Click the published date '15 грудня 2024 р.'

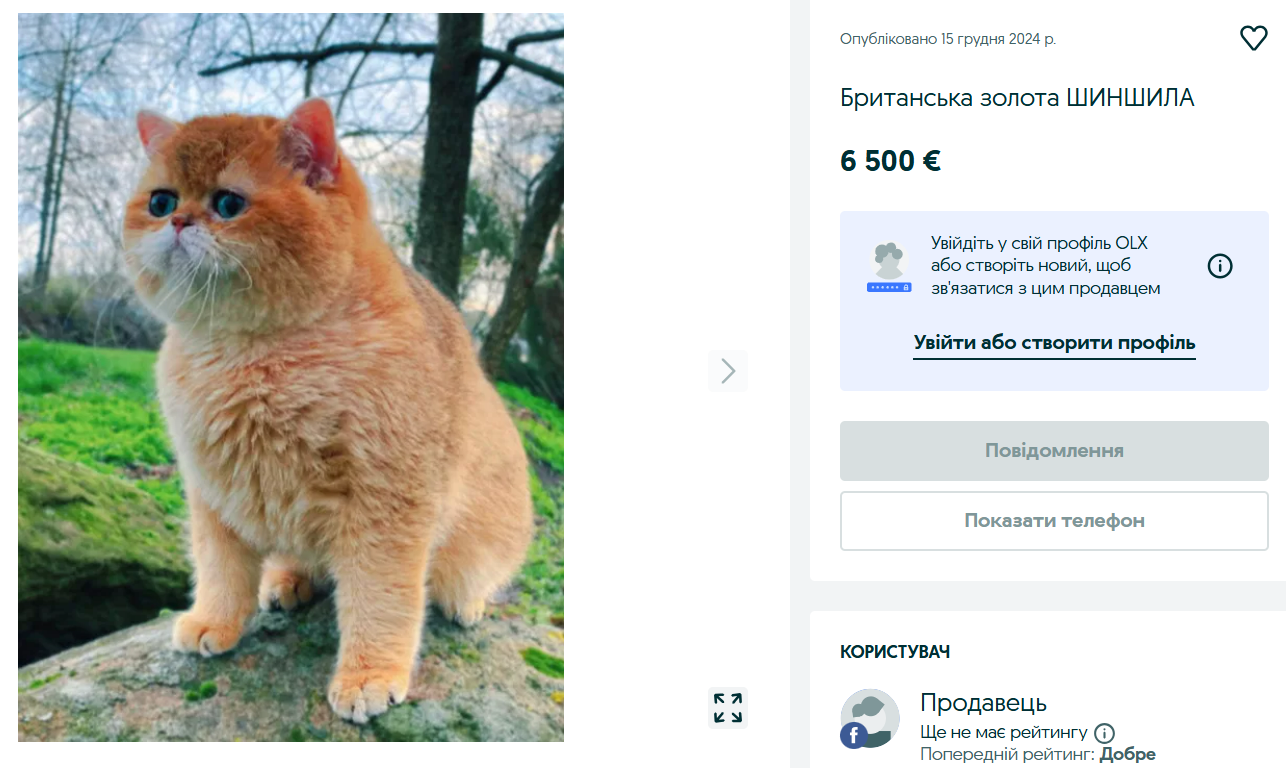[x=946, y=39]
